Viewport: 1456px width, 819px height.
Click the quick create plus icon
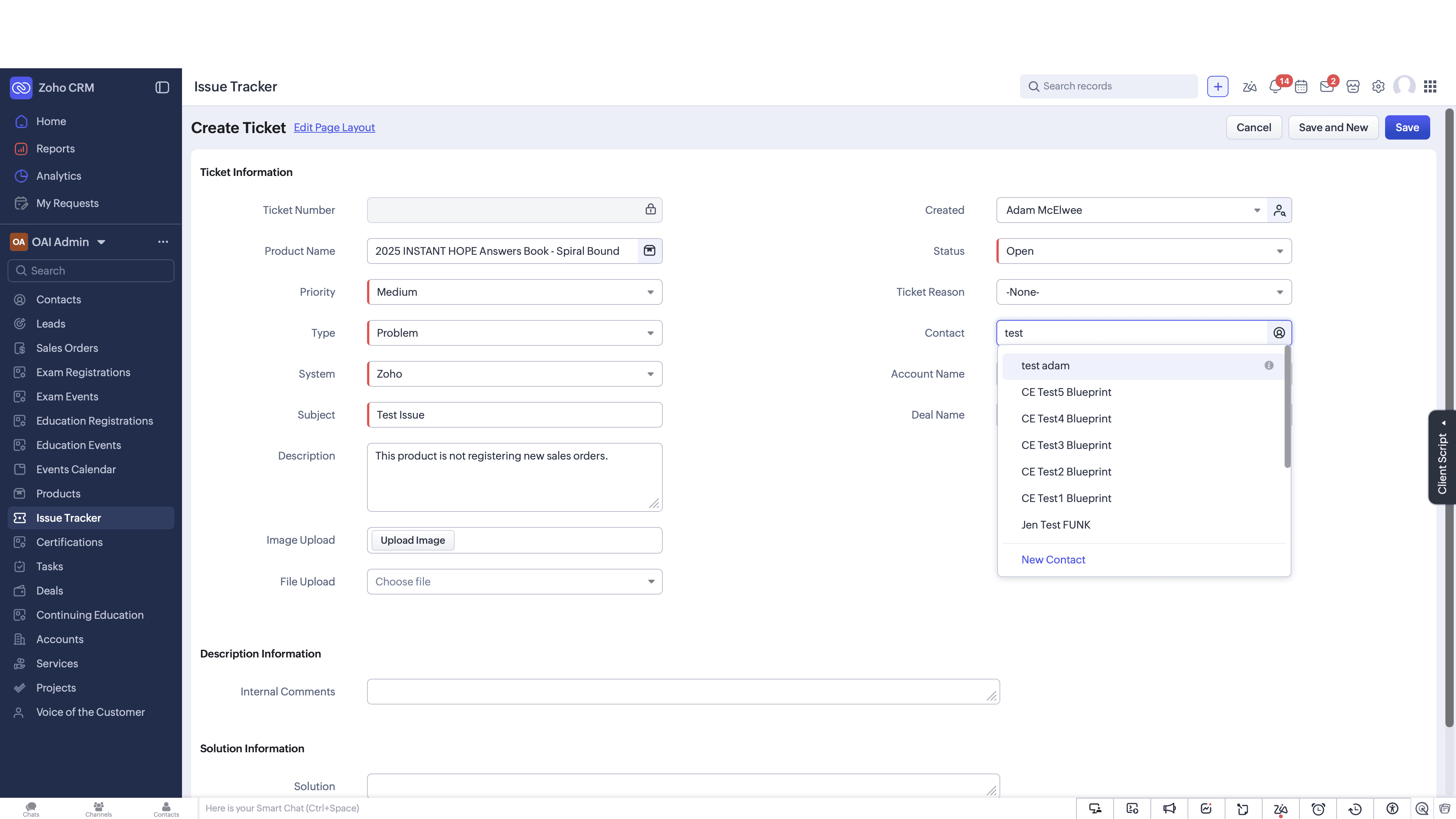(x=1218, y=86)
